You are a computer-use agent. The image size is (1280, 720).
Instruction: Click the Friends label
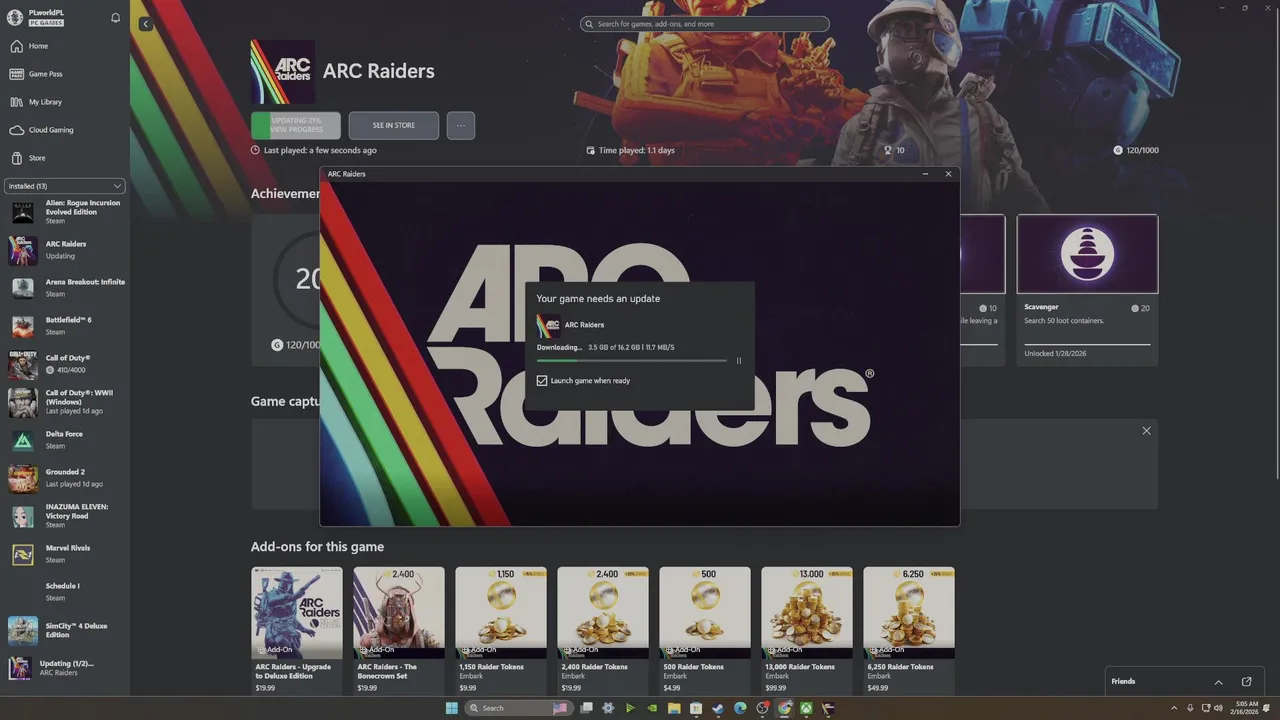pyautogui.click(x=1123, y=682)
